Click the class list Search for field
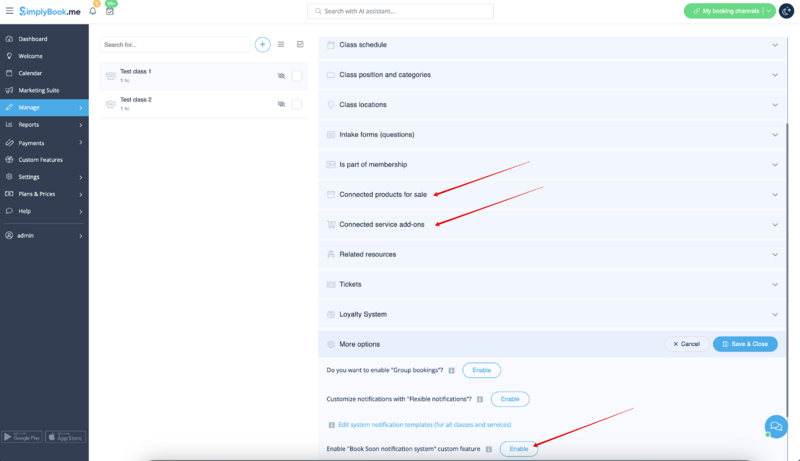The height and width of the screenshot is (461, 800). (x=175, y=45)
